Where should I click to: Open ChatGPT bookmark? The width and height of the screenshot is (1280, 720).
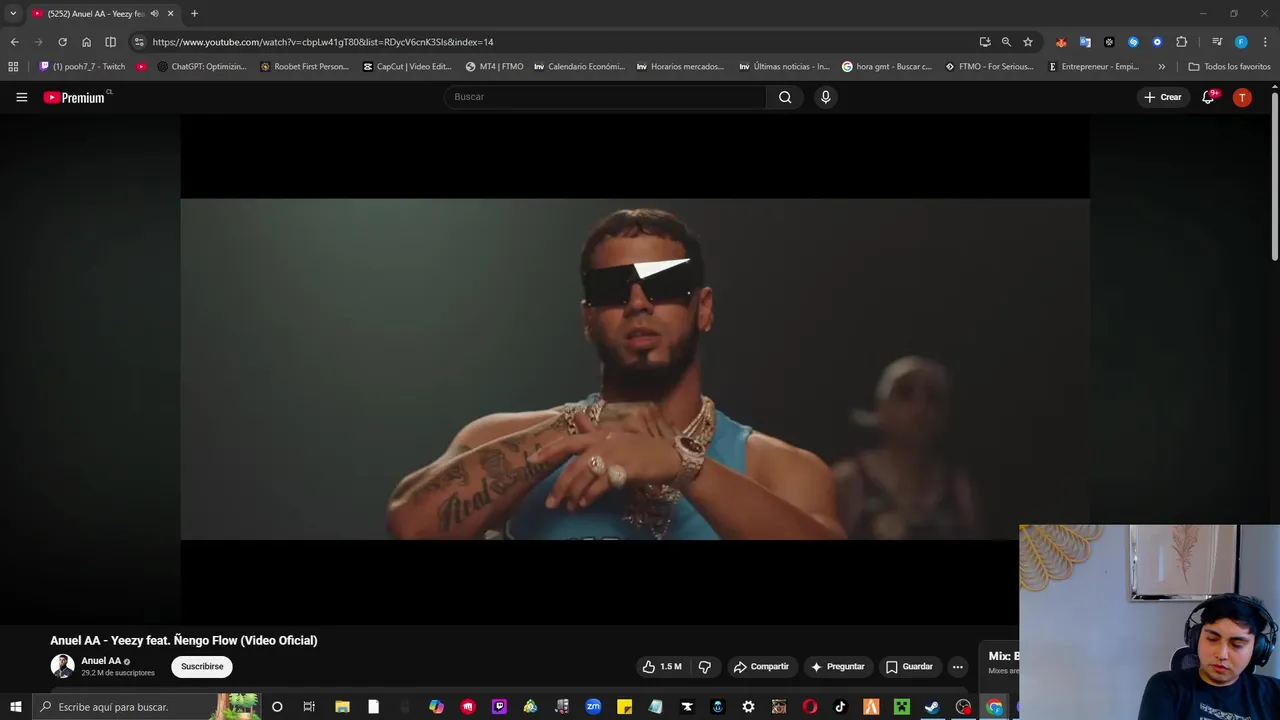pyautogui.click(x=202, y=67)
